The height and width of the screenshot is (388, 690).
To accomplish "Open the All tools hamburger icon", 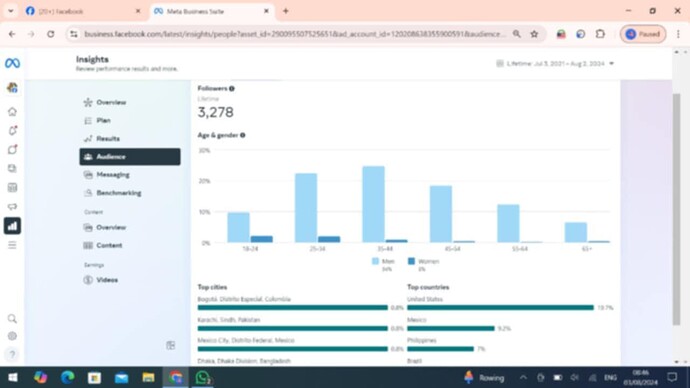I will tap(12, 245).
